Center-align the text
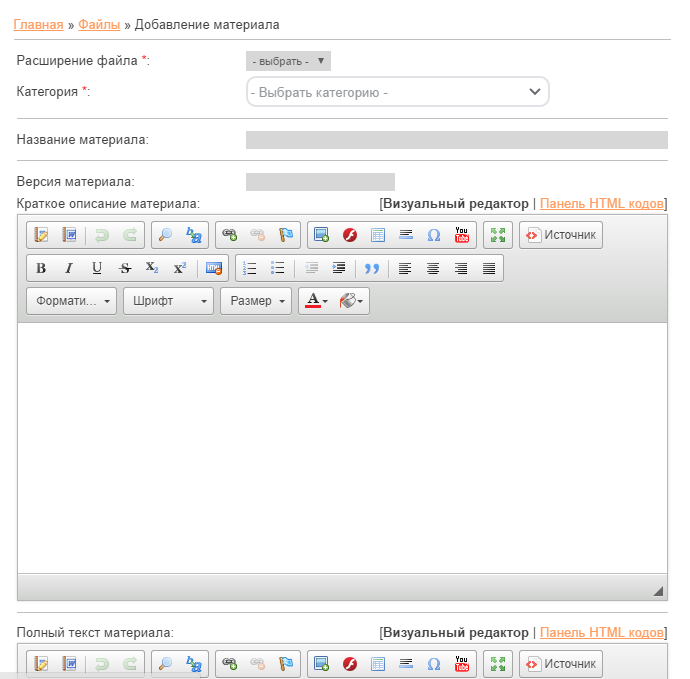This screenshot has height=679, width=690. click(x=433, y=268)
